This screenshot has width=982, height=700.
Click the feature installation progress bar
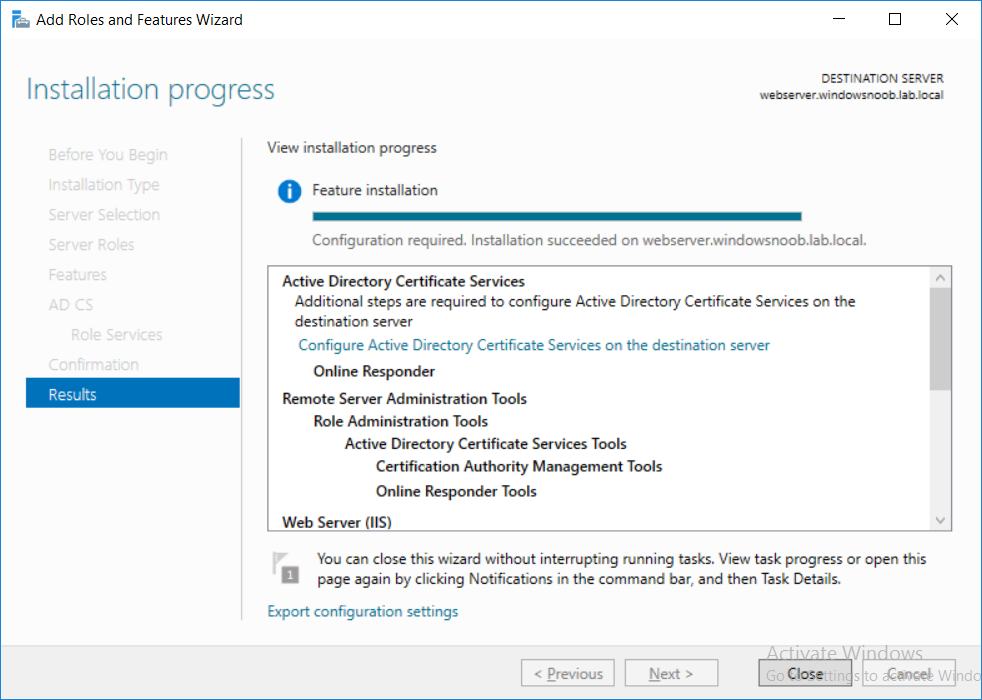[557, 217]
